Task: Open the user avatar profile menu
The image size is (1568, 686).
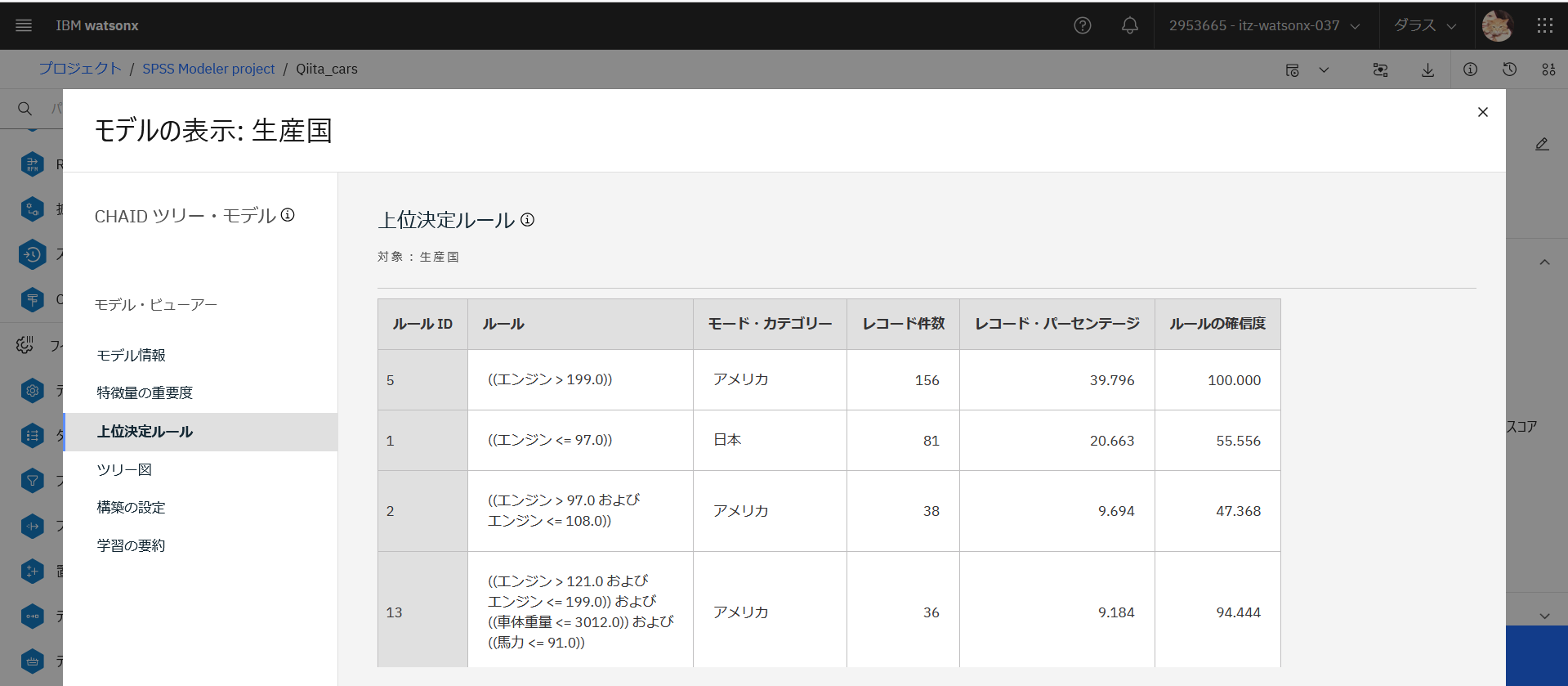Action: click(1498, 25)
